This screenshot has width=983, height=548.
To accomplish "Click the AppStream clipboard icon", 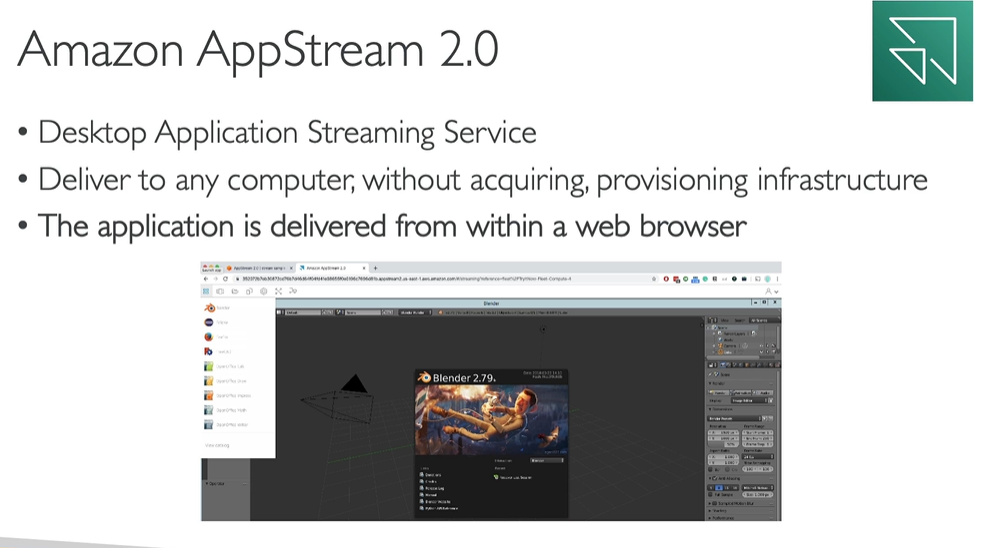I will pos(249,291).
